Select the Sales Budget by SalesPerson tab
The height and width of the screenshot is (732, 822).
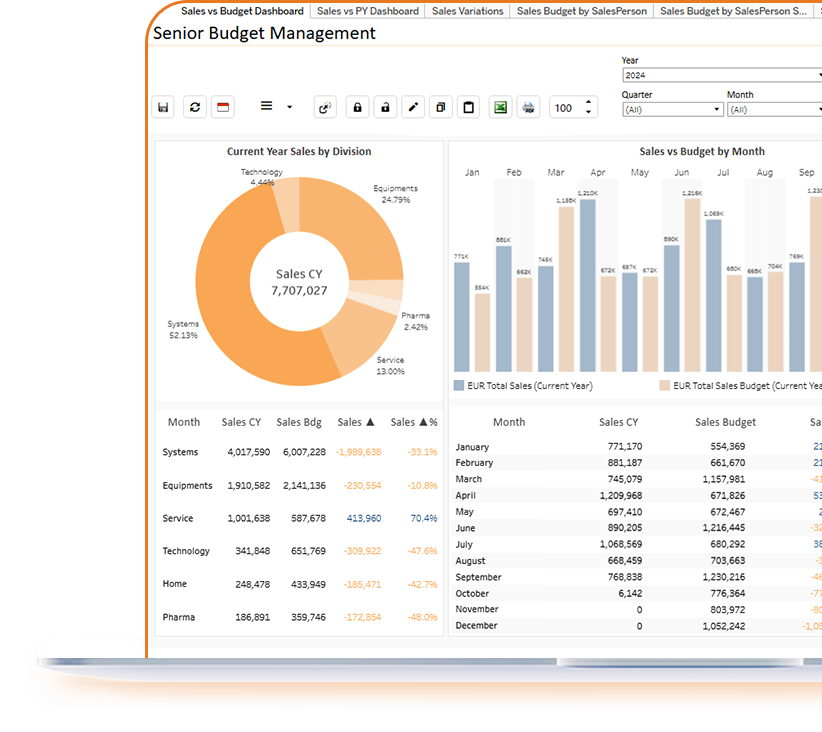pos(581,11)
